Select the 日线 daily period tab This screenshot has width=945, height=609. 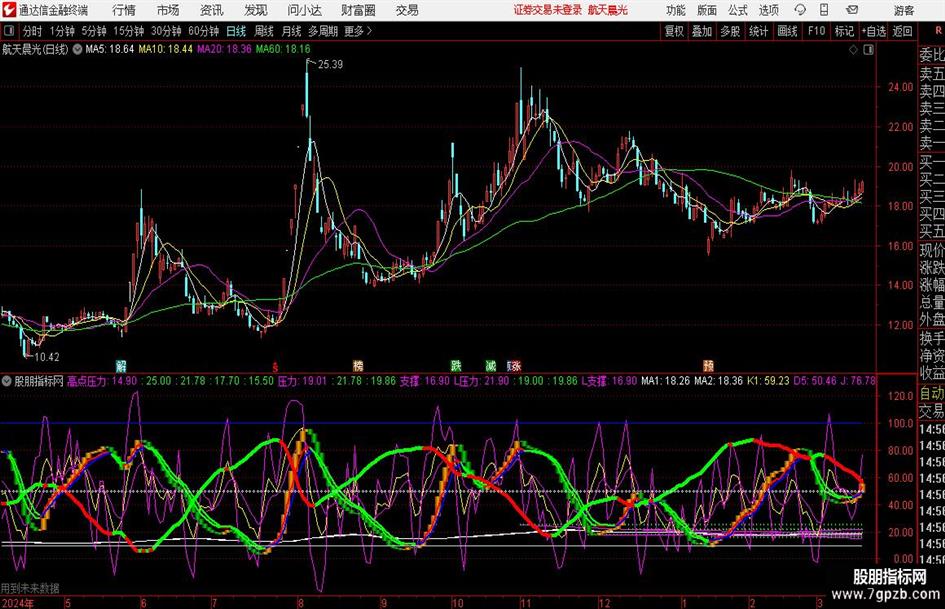coord(236,31)
